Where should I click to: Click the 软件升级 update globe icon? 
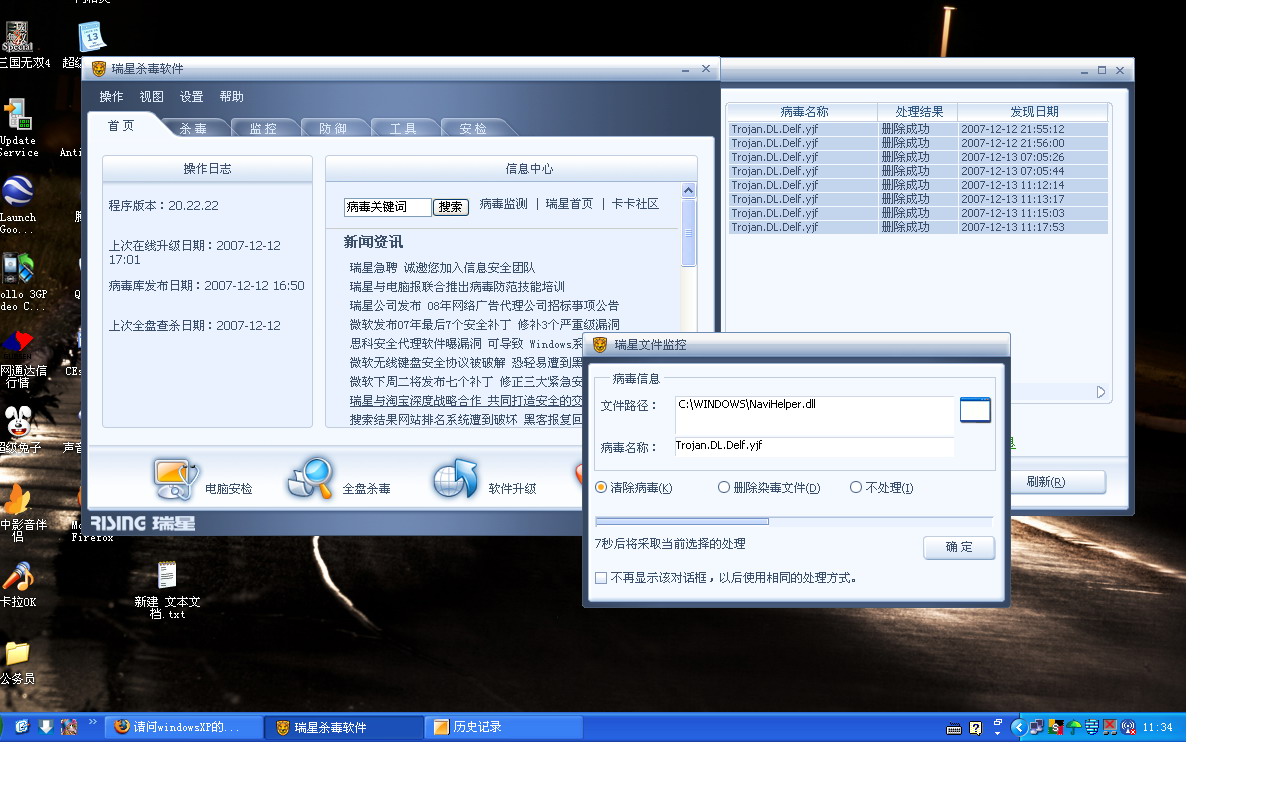tap(455, 479)
